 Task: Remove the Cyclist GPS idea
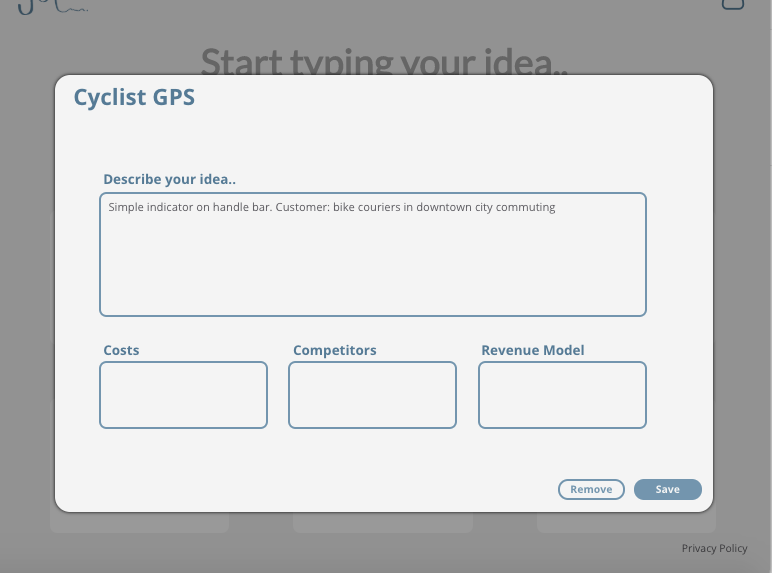click(591, 489)
